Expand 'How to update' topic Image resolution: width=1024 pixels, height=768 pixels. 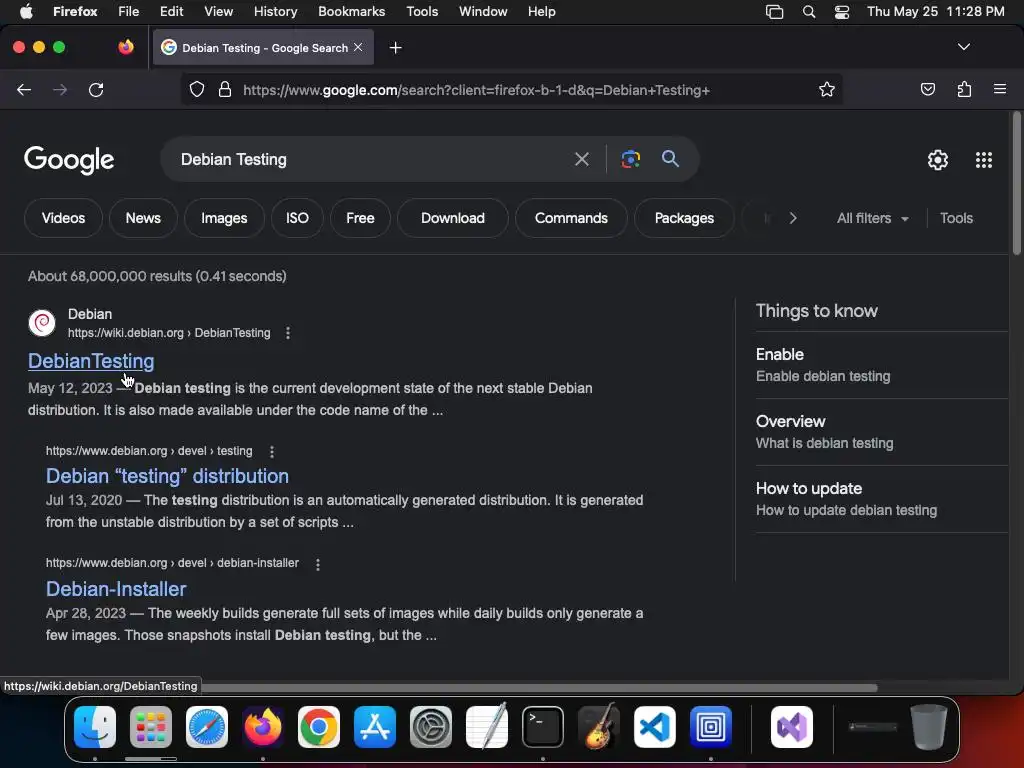[x=882, y=499]
